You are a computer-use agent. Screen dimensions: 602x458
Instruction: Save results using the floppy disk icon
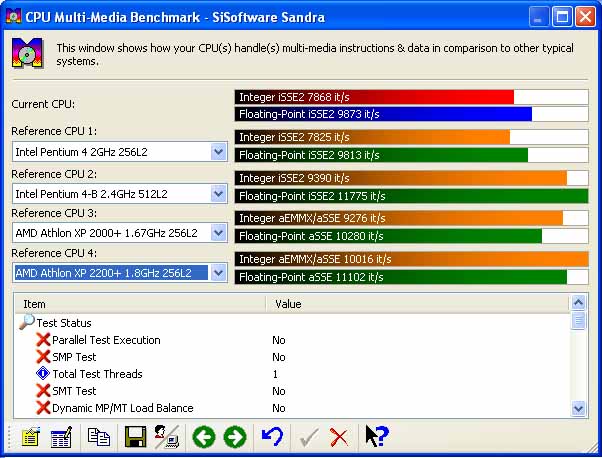(136, 437)
